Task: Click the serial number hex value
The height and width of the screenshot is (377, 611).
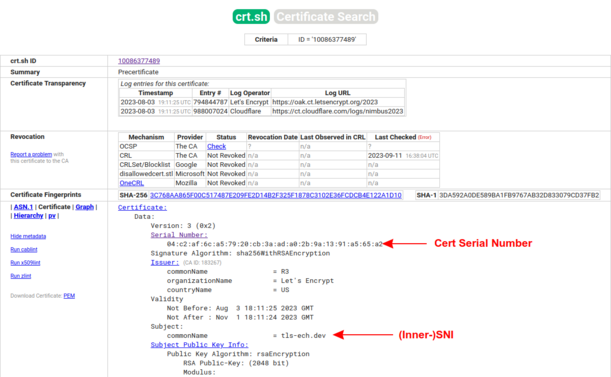Action: pyautogui.click(x=275, y=244)
